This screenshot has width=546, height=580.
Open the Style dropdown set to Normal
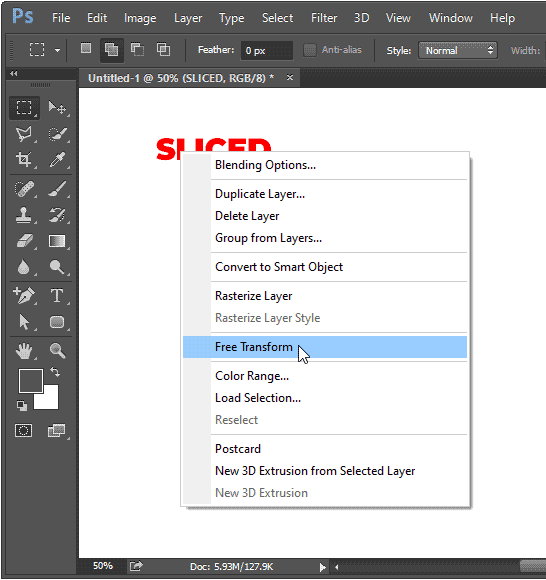pos(458,50)
